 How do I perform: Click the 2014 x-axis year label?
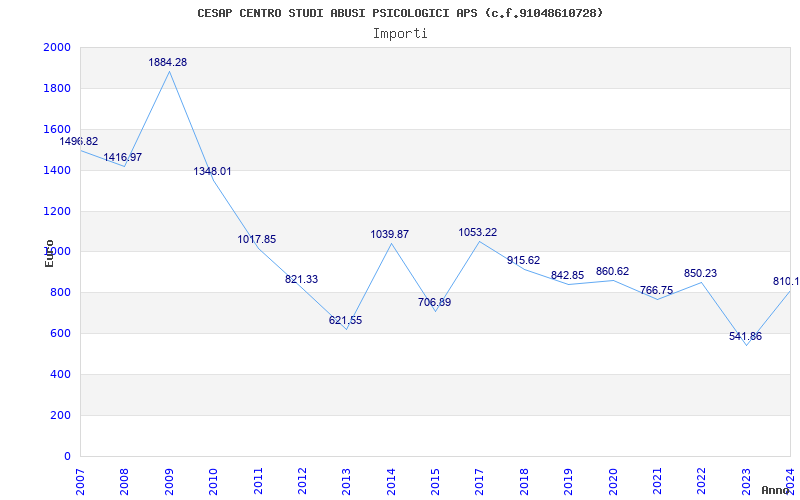point(391,481)
